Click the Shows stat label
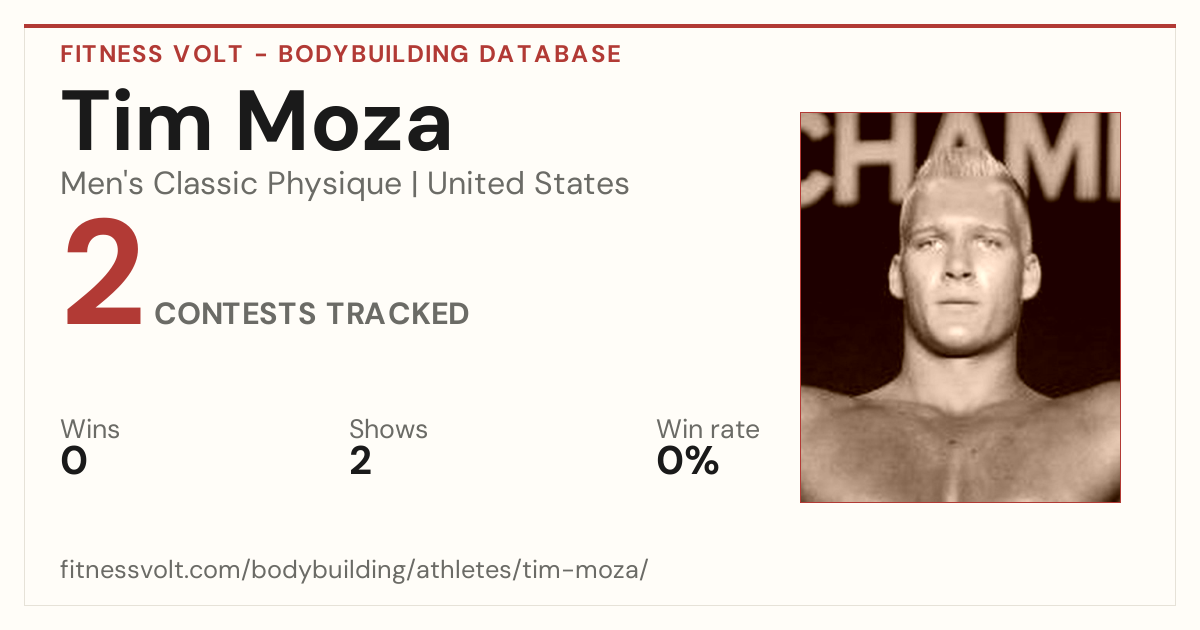Image resolution: width=1200 pixels, height=630 pixels. coord(388,429)
